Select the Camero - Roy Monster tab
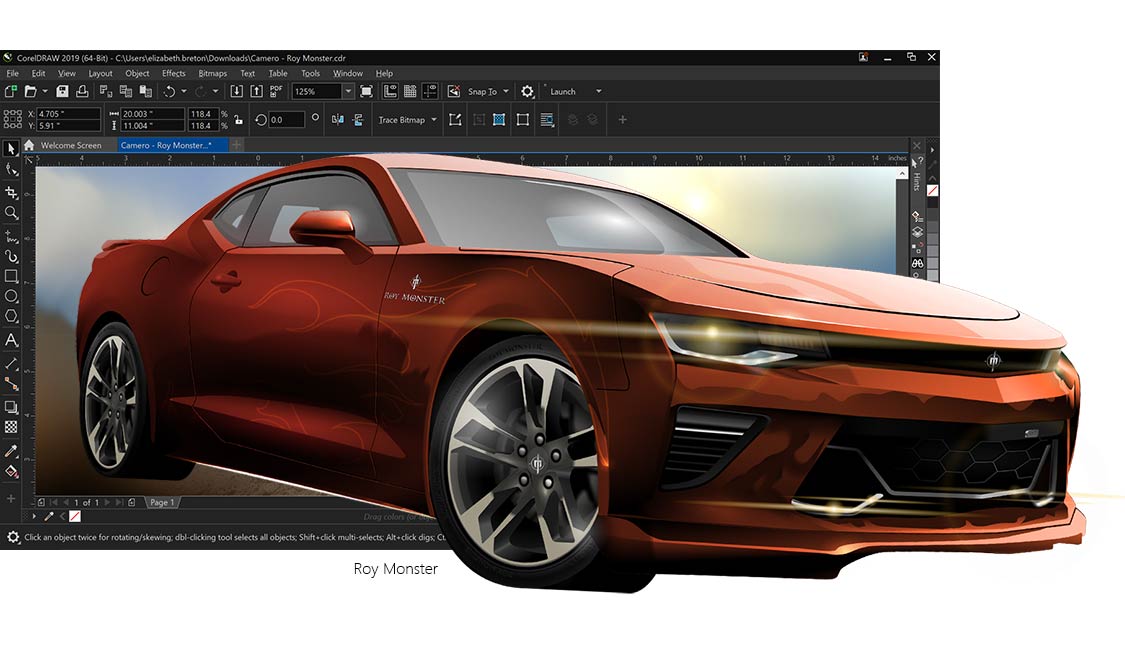 (171, 145)
